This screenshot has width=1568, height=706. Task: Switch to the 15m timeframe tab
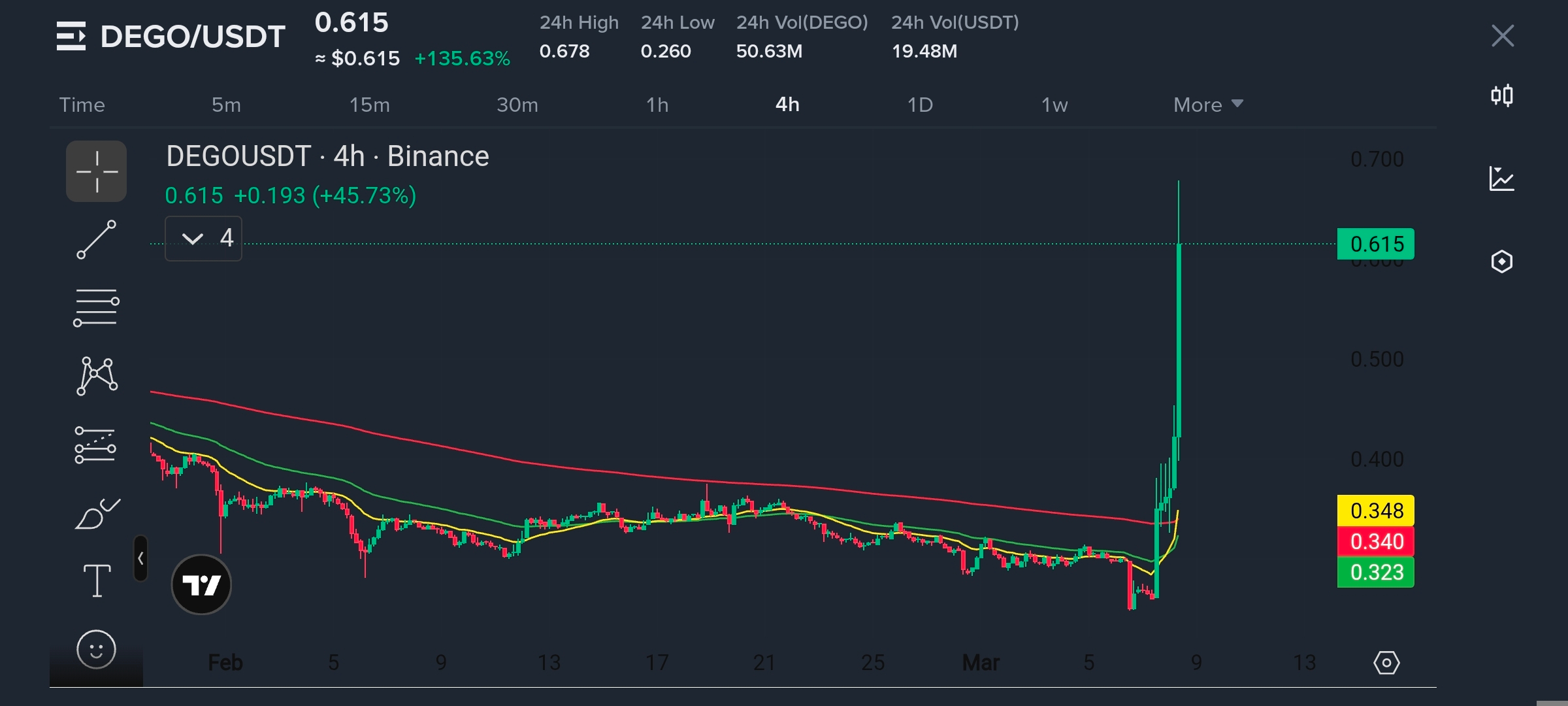coord(369,105)
